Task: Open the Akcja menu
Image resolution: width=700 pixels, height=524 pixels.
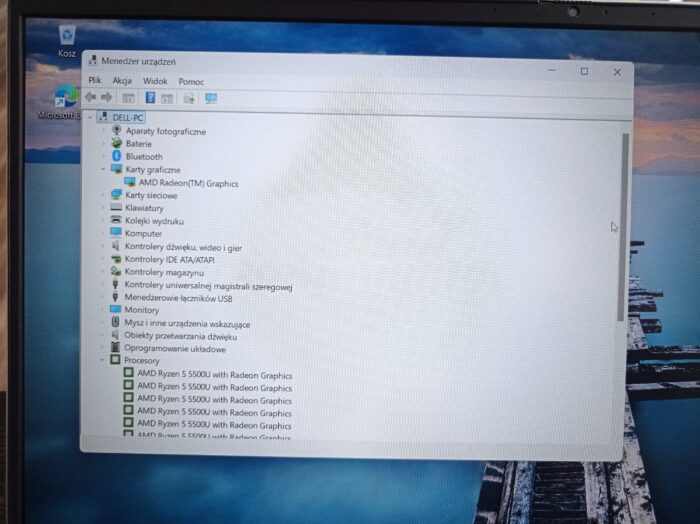Action: (122, 81)
